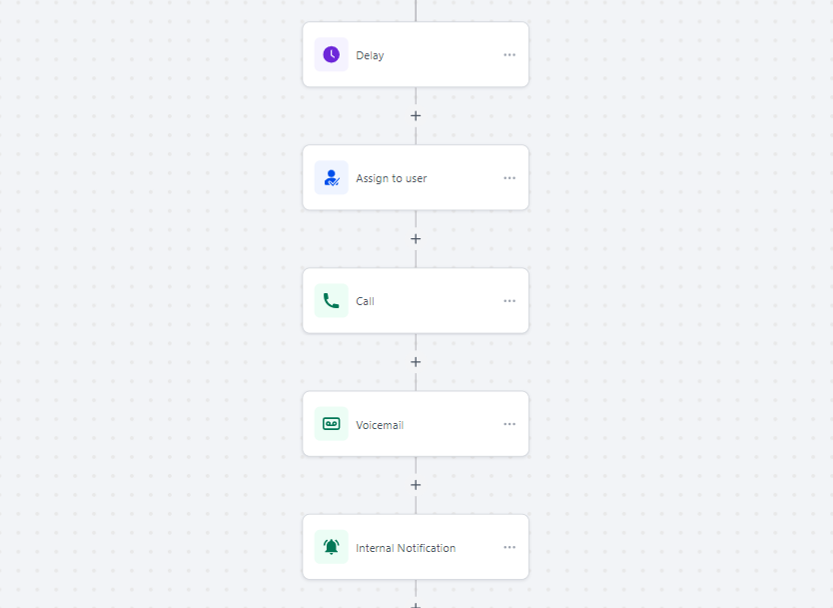This screenshot has width=833, height=608.
Task: Add a step between Assign to user and Call
Action: tap(416, 239)
